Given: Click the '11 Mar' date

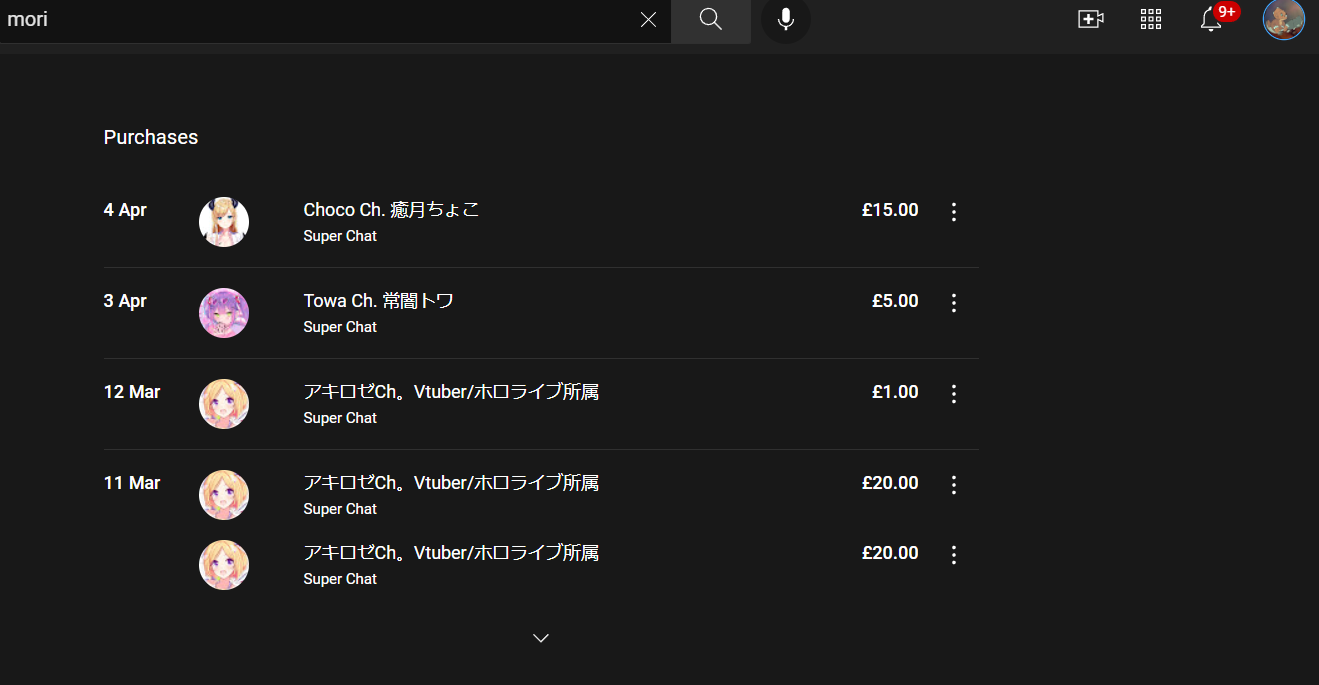Looking at the screenshot, I should (x=132, y=483).
